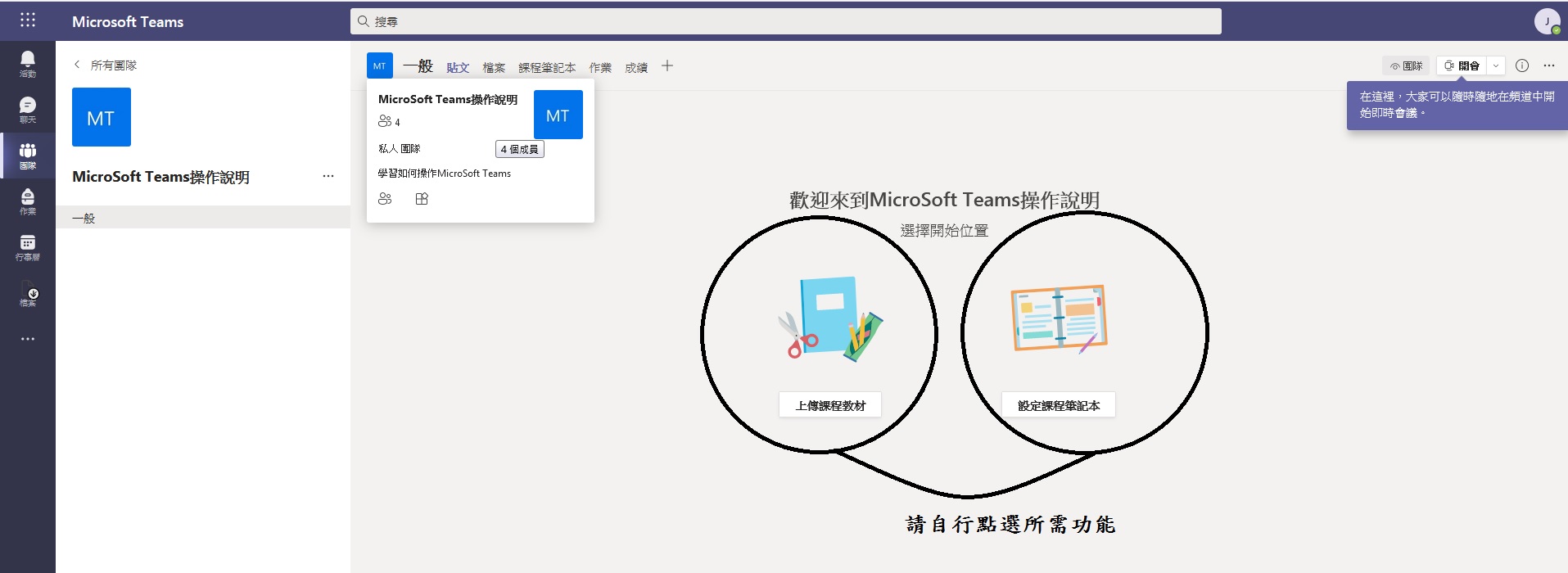Switch to the 成績 tab
This screenshot has height=573, width=1568.
[x=636, y=67]
